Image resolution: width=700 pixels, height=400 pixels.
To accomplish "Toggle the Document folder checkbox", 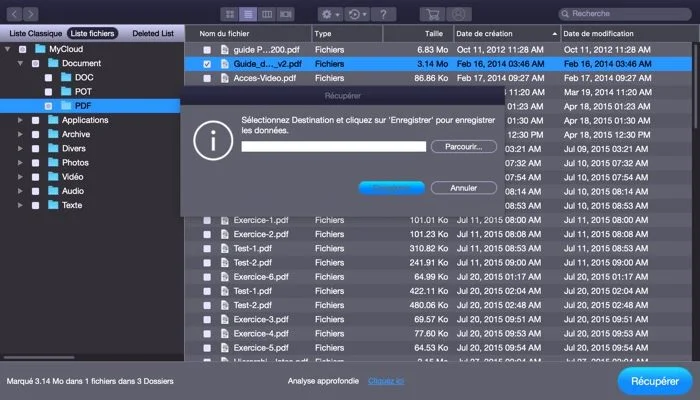I will click(36, 63).
